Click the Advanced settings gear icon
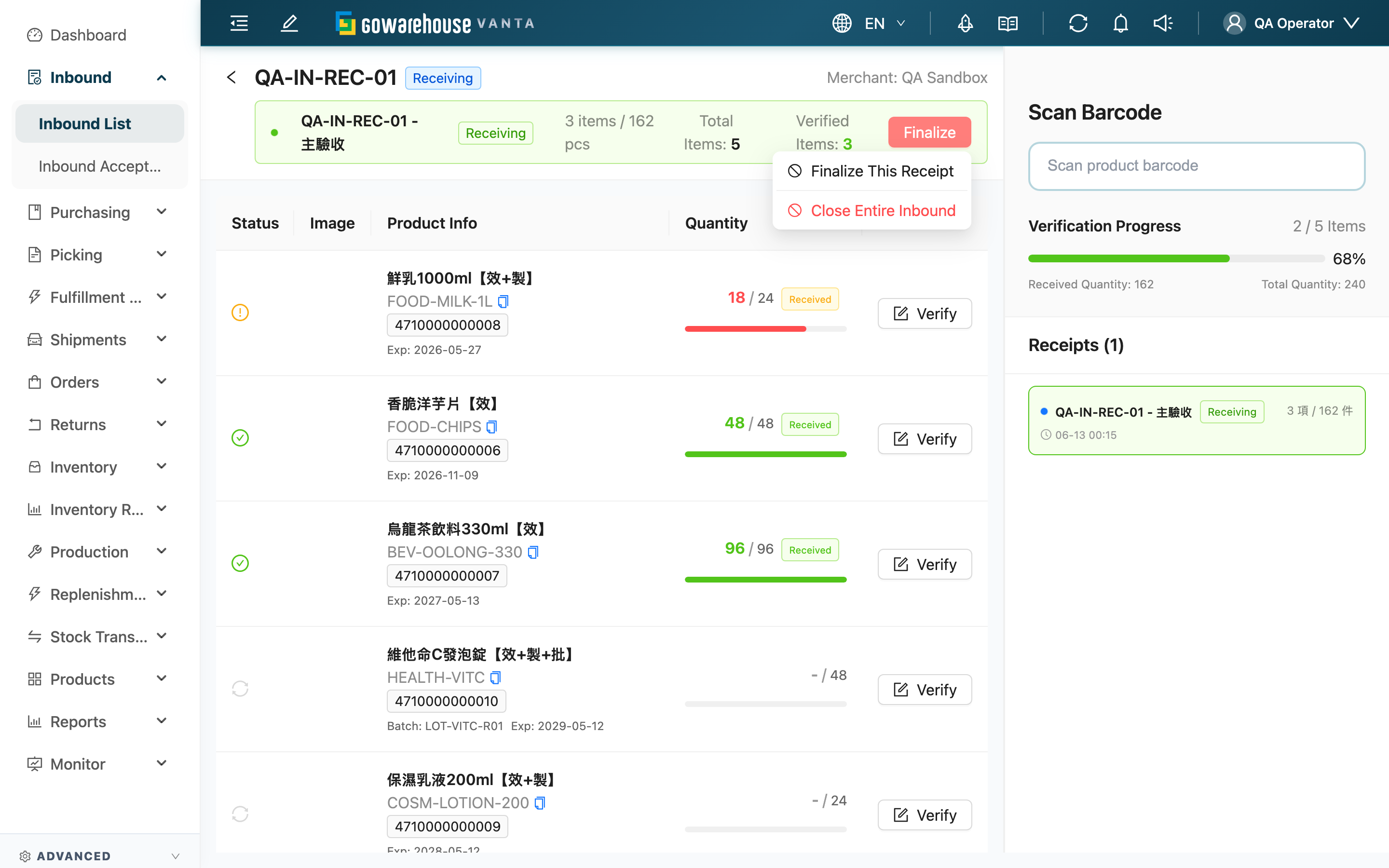Viewport: 1389px width, 868px height. pos(25,856)
